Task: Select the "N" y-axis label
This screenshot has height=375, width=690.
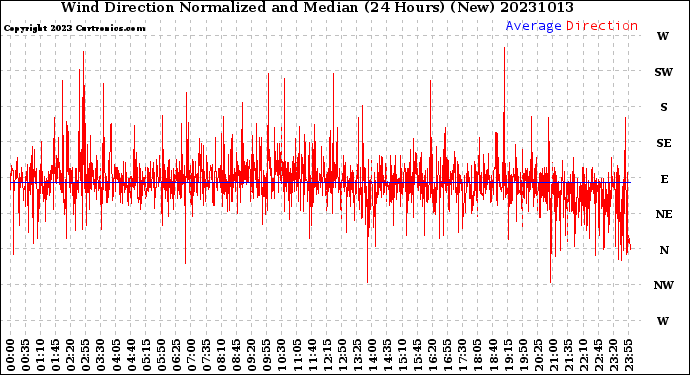Action: [664, 250]
